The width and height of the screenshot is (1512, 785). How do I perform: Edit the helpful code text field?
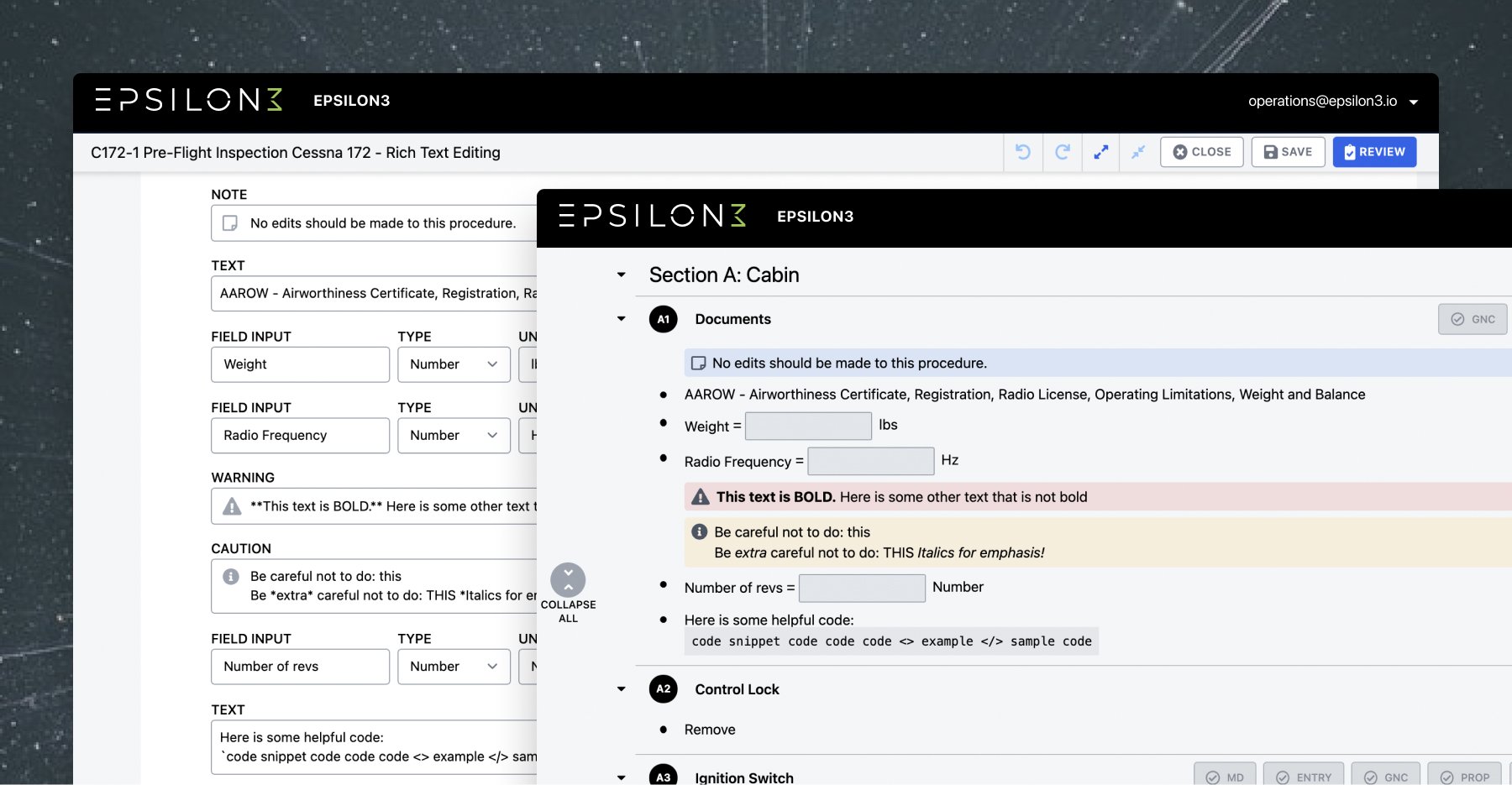(x=375, y=747)
